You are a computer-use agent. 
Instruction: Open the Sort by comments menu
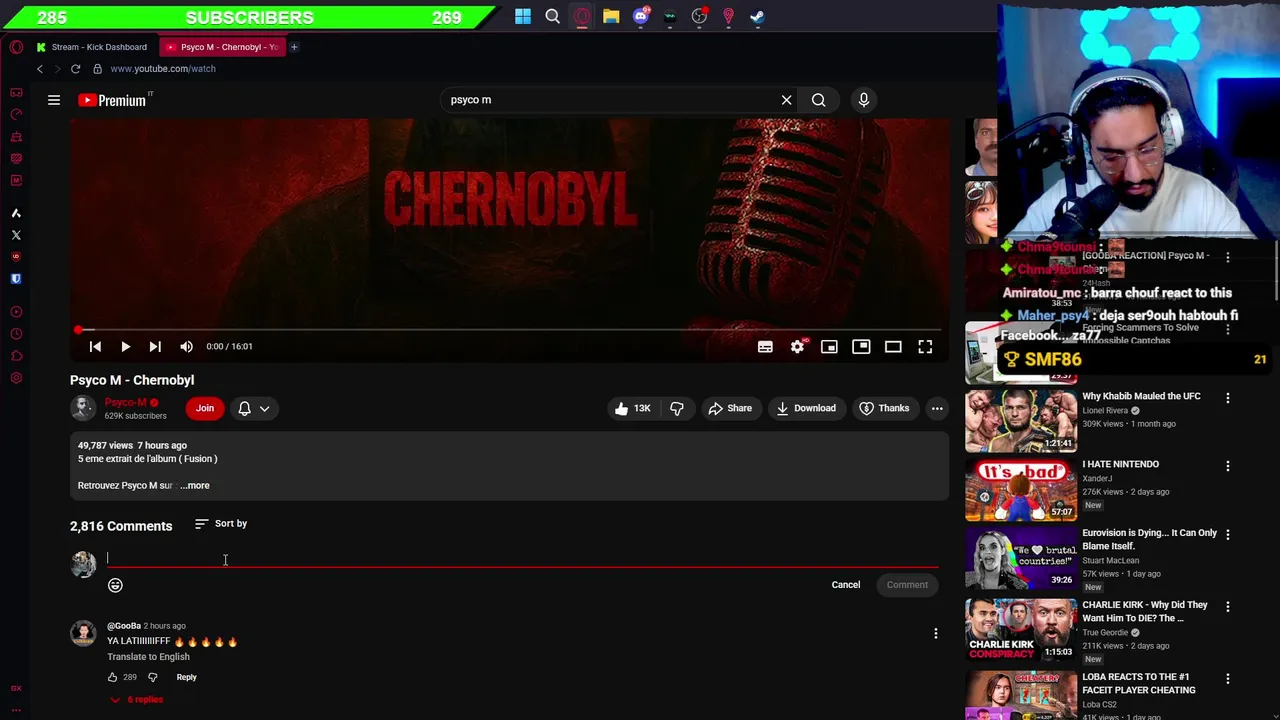click(x=220, y=524)
